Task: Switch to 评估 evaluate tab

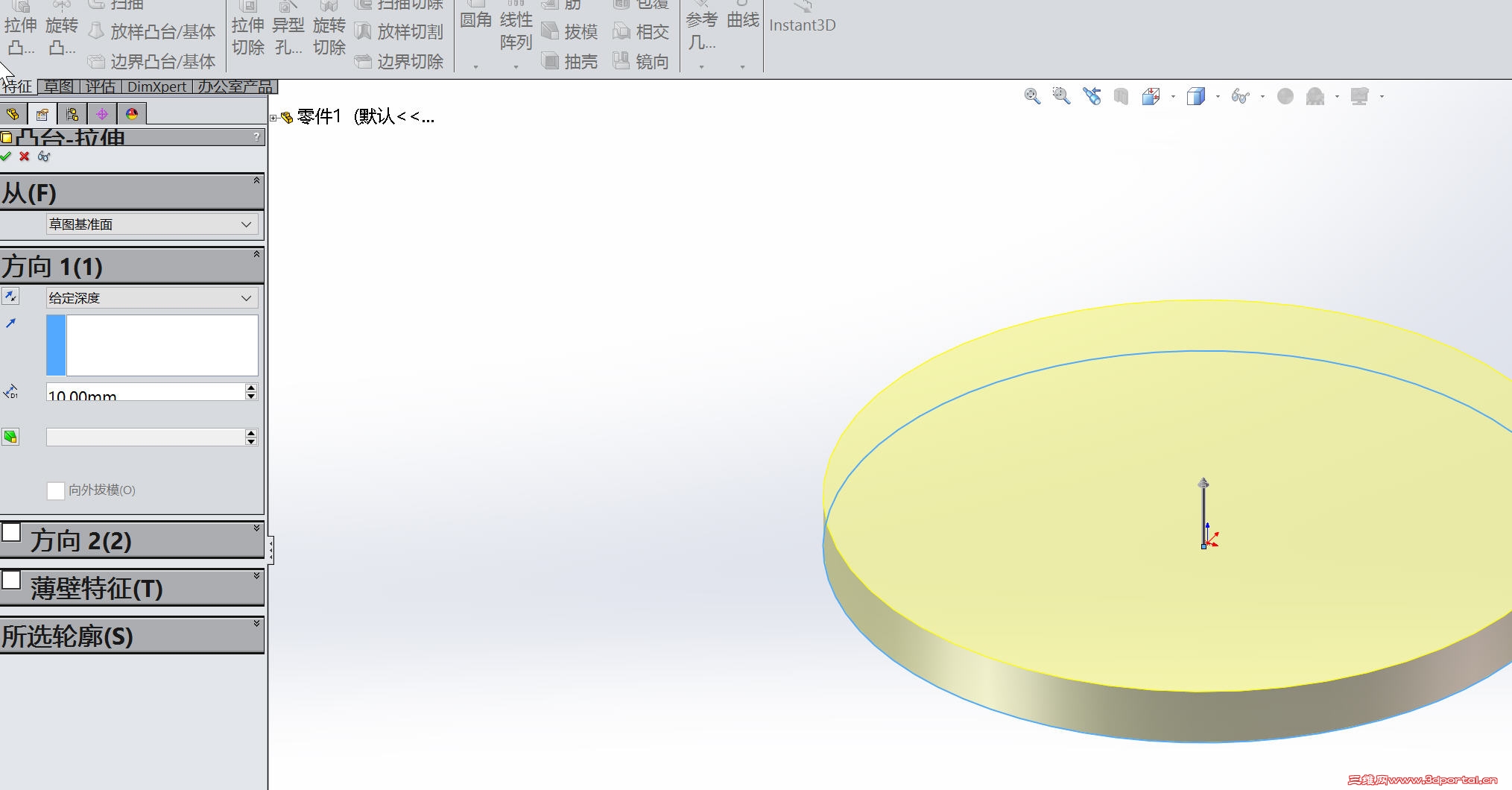Action: [101, 86]
